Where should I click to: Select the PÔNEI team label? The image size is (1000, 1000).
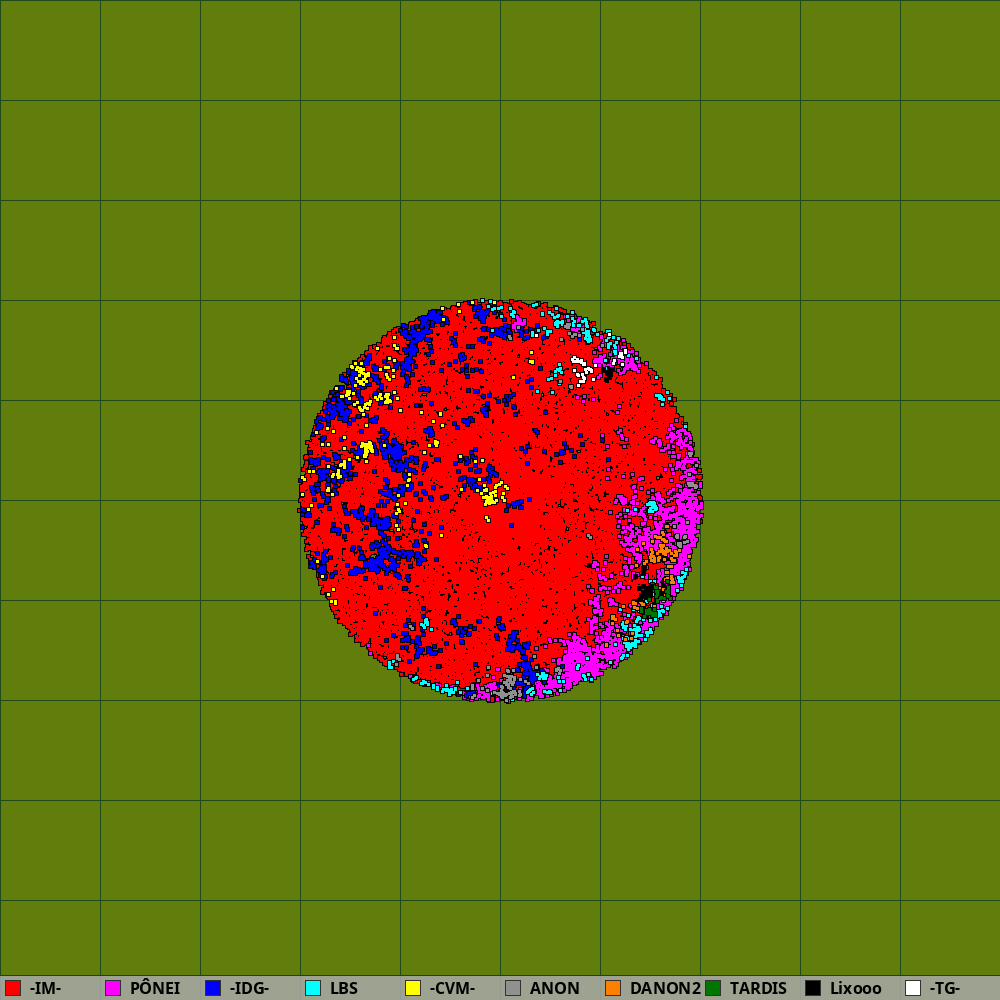(155, 988)
